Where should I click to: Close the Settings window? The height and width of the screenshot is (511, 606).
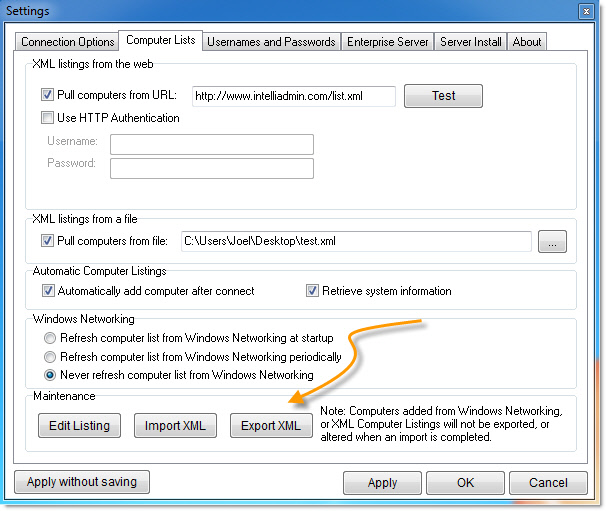click(586, 11)
